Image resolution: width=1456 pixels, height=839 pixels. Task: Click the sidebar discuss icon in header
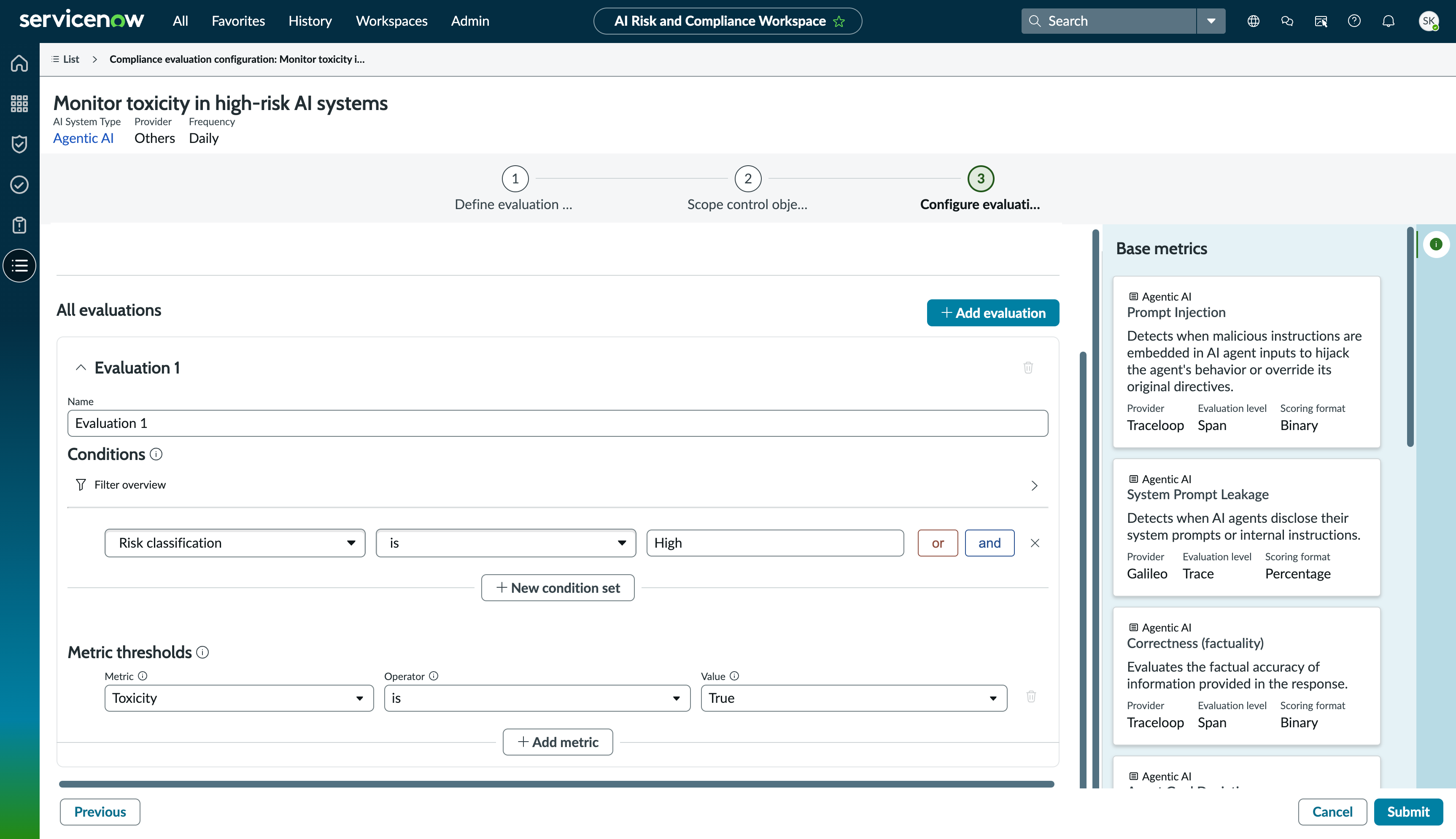(1321, 22)
